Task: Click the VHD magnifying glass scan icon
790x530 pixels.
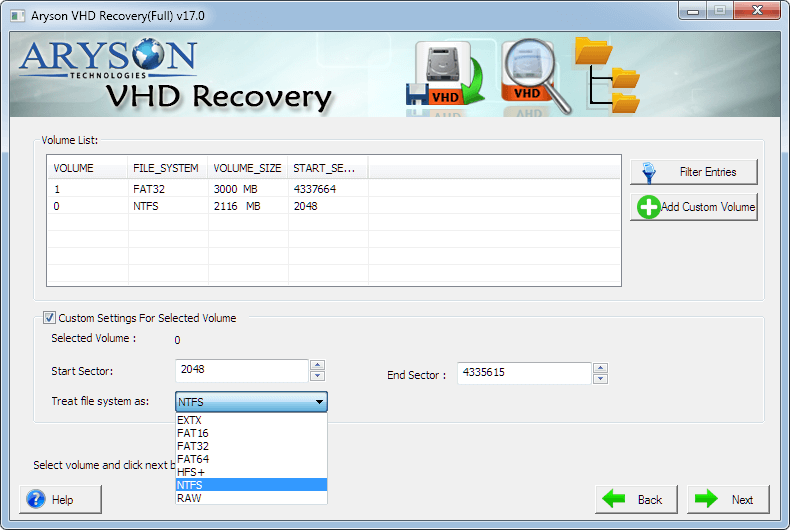Action: pos(535,76)
